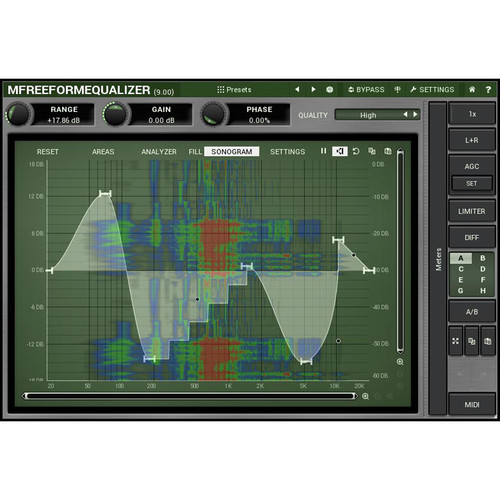Click the horizontal zoom magnifier icon

tap(365, 396)
